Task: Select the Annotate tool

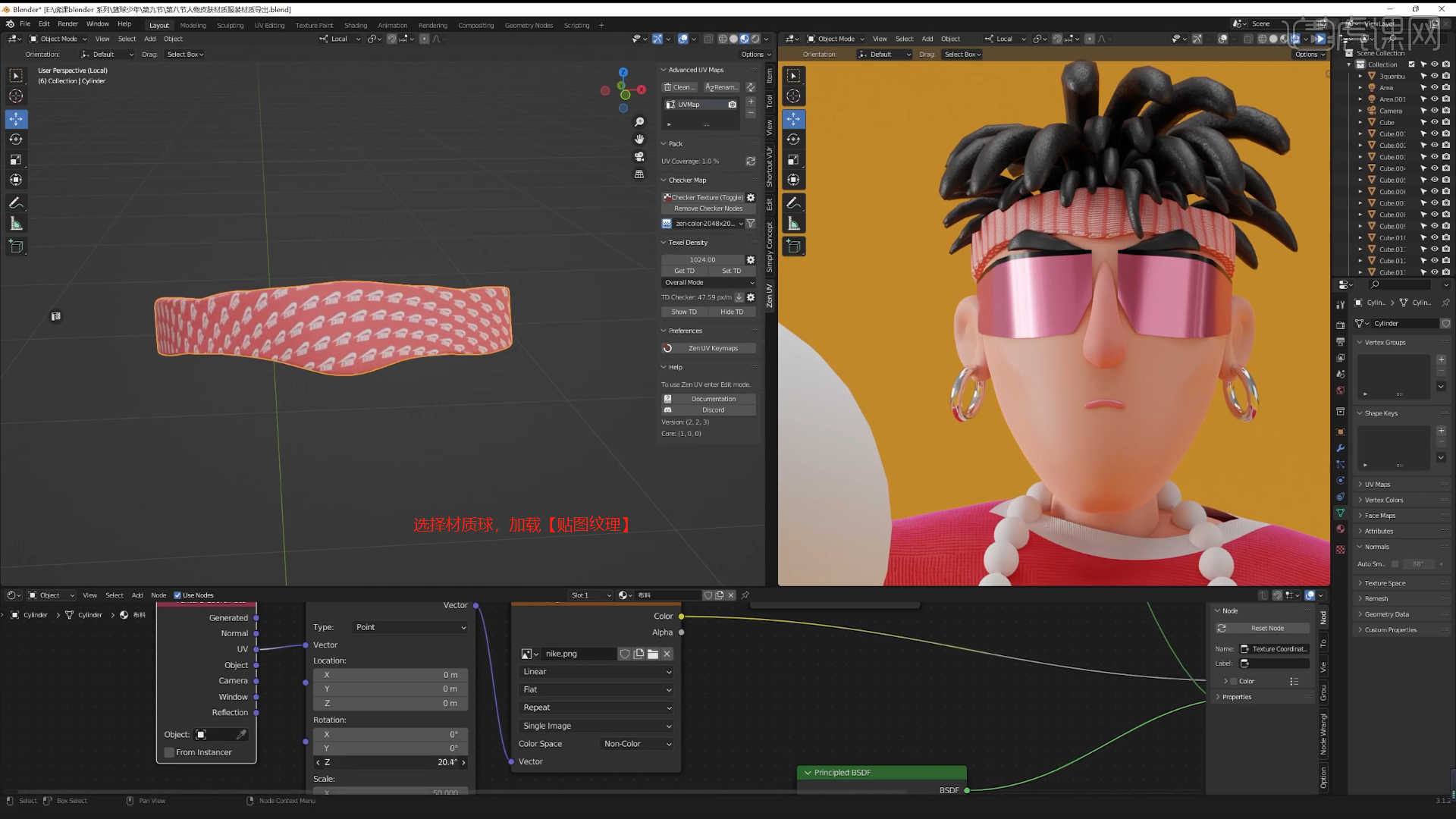Action: coord(16,202)
